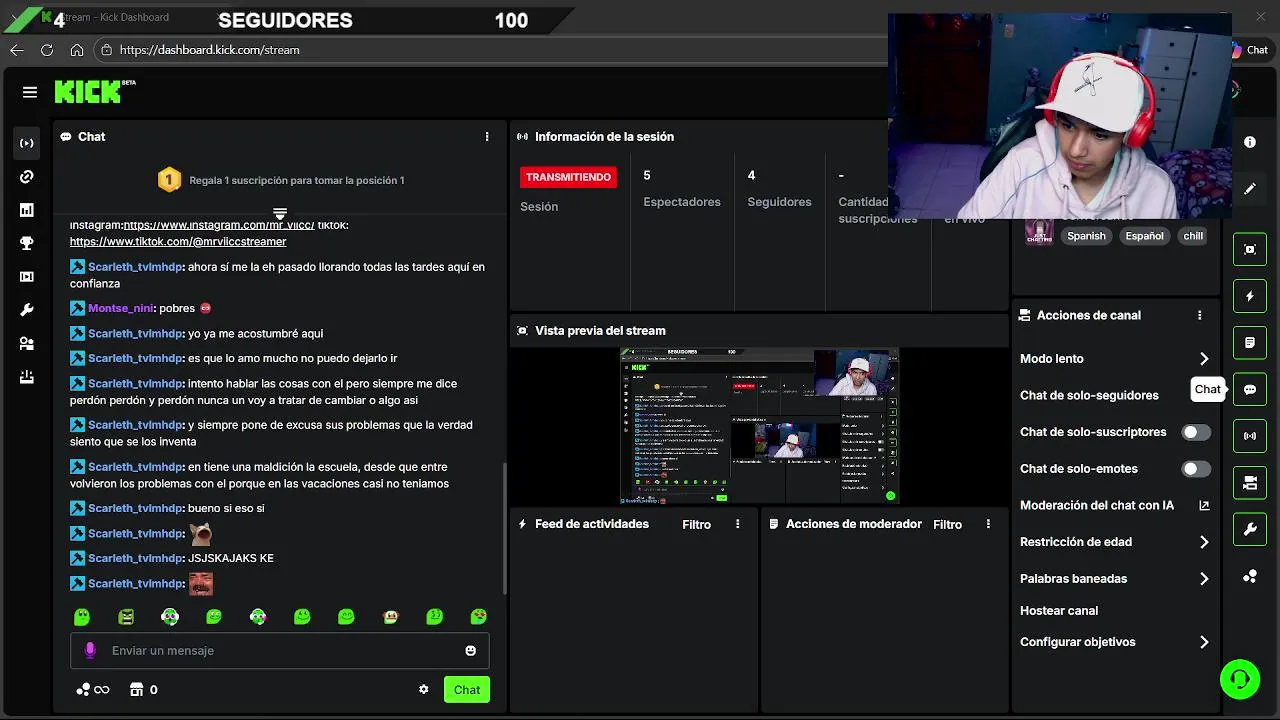
Task: Send message with green Chat button
Action: (x=467, y=690)
